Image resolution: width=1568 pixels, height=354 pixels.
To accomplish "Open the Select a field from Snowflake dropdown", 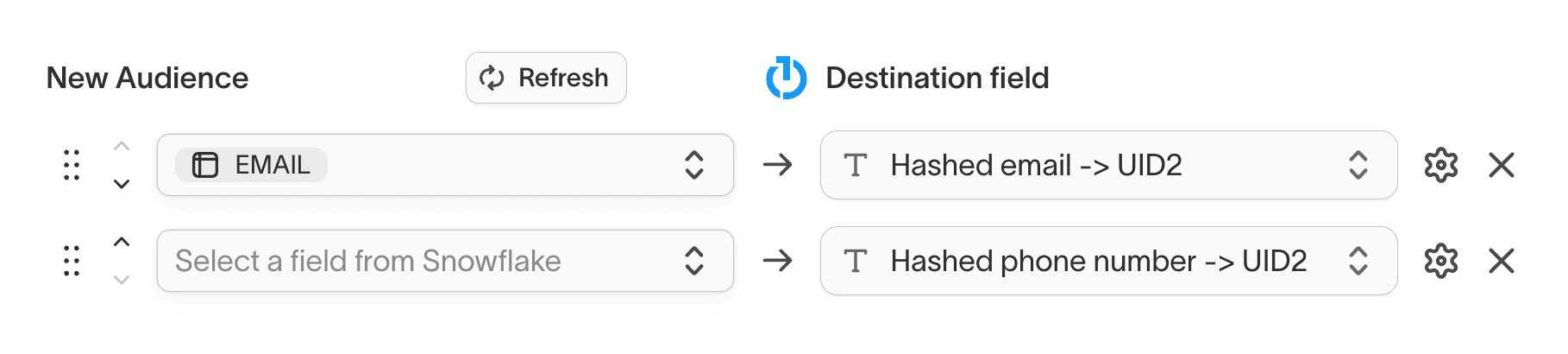I will 445,261.
